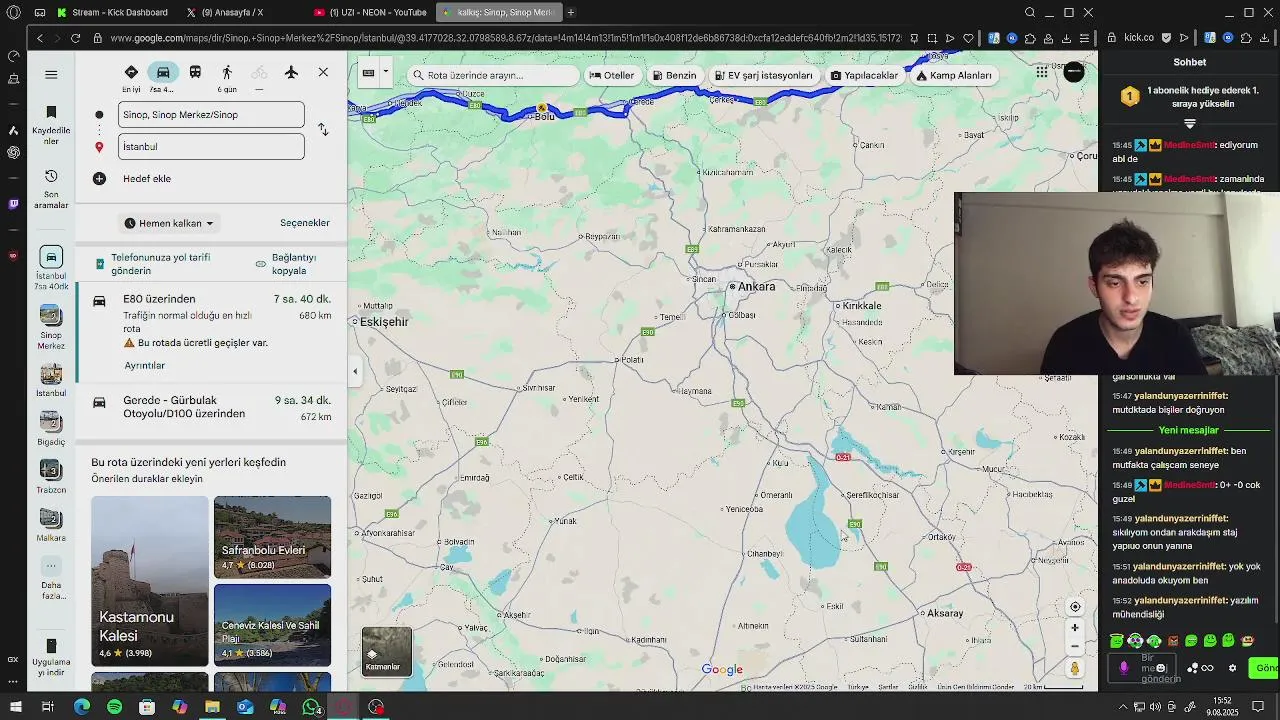Show your location on the map
Viewport: 1280px width, 720px height.
point(1075,607)
